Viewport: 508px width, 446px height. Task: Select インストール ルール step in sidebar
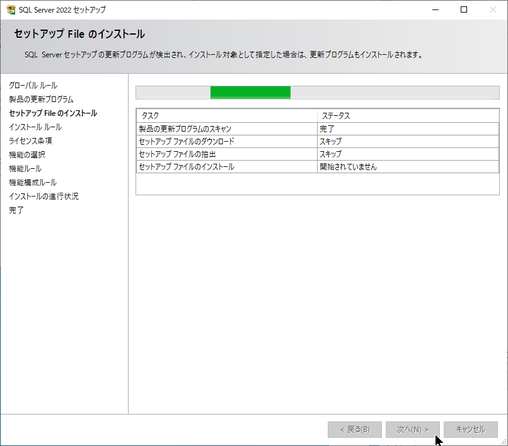click(35, 127)
